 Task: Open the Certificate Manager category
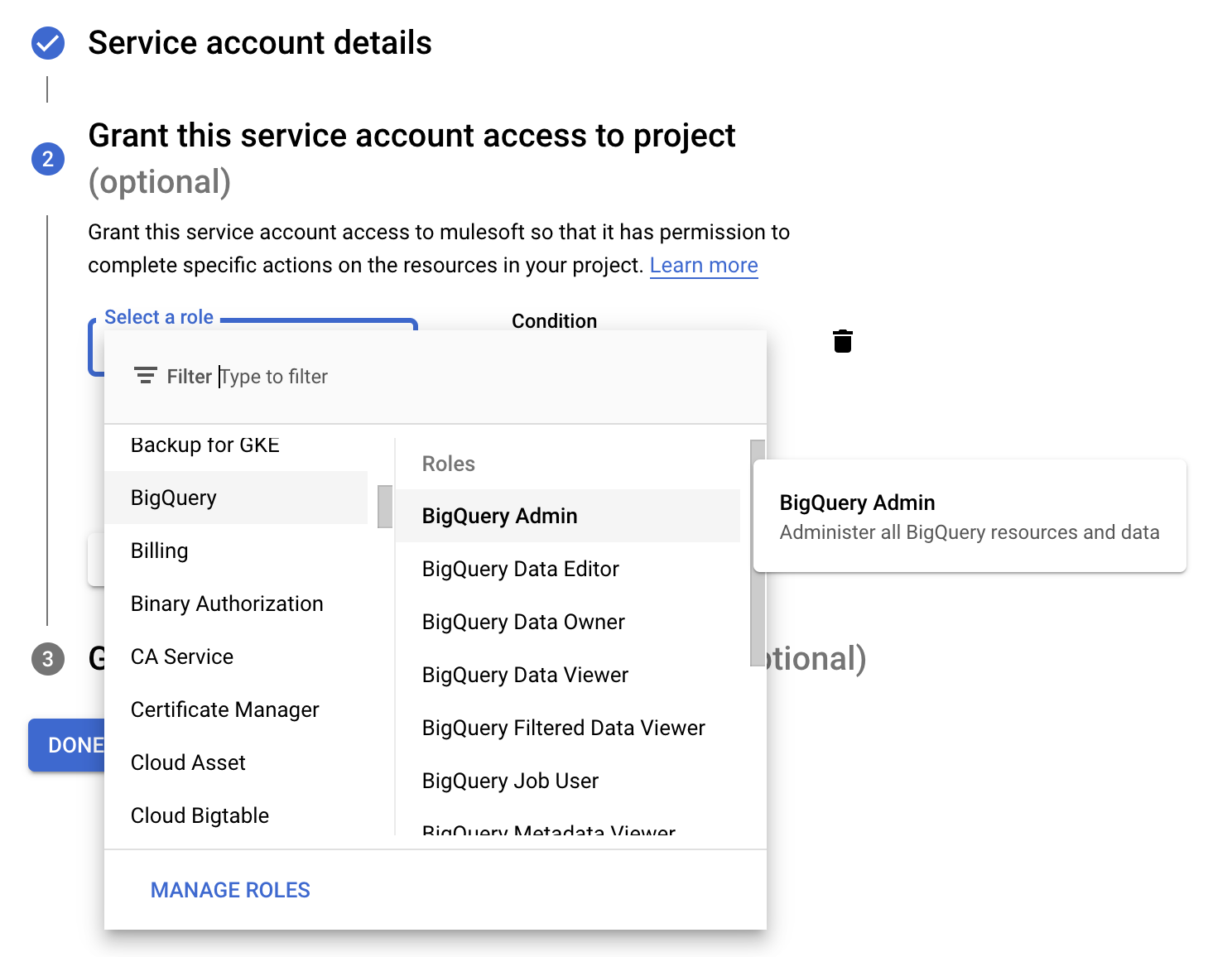[224, 709]
